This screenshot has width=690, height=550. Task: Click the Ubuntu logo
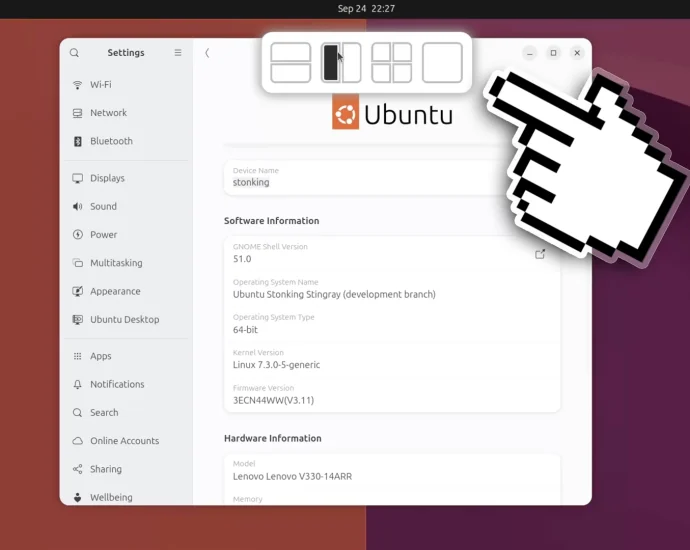(392, 114)
